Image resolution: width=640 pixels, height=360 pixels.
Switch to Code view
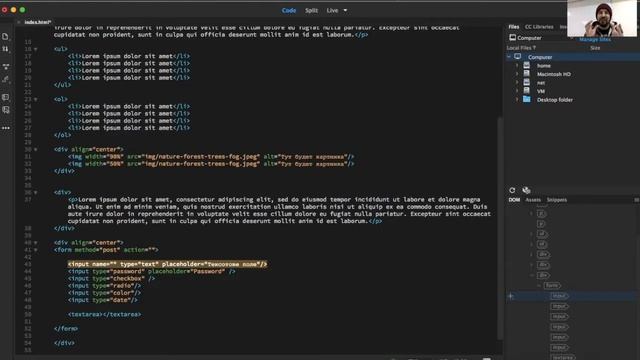coord(289,11)
